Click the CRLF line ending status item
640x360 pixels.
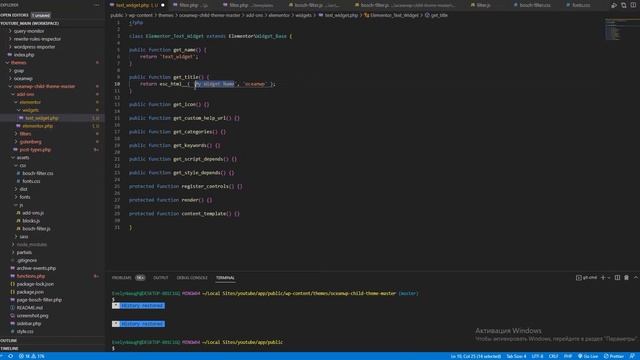(x=553, y=356)
